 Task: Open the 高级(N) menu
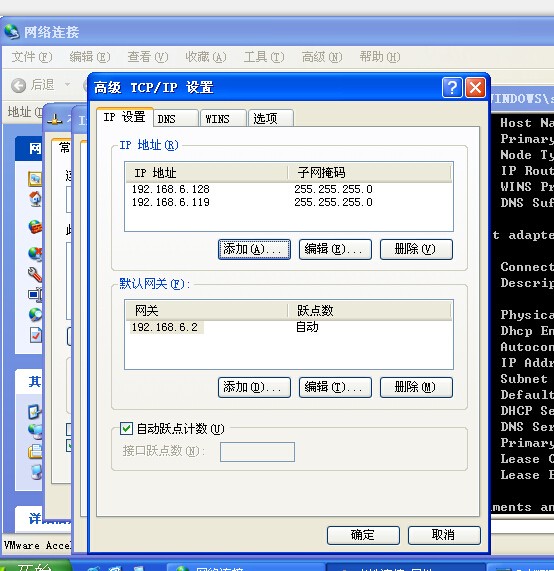(322, 57)
